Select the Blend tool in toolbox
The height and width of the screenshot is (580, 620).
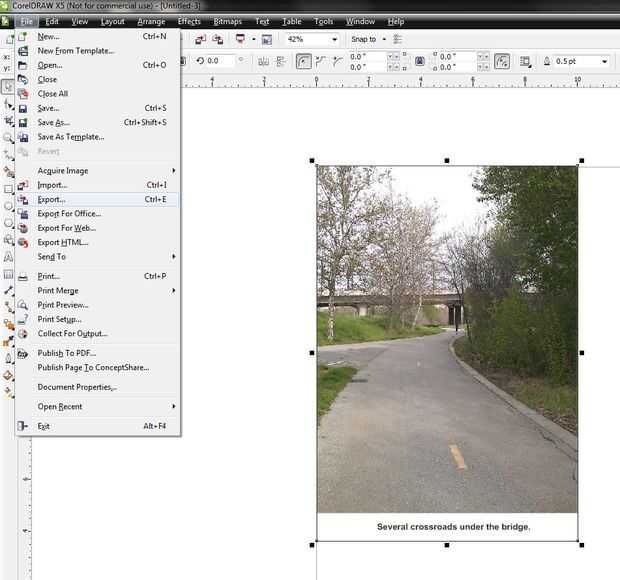(8, 325)
